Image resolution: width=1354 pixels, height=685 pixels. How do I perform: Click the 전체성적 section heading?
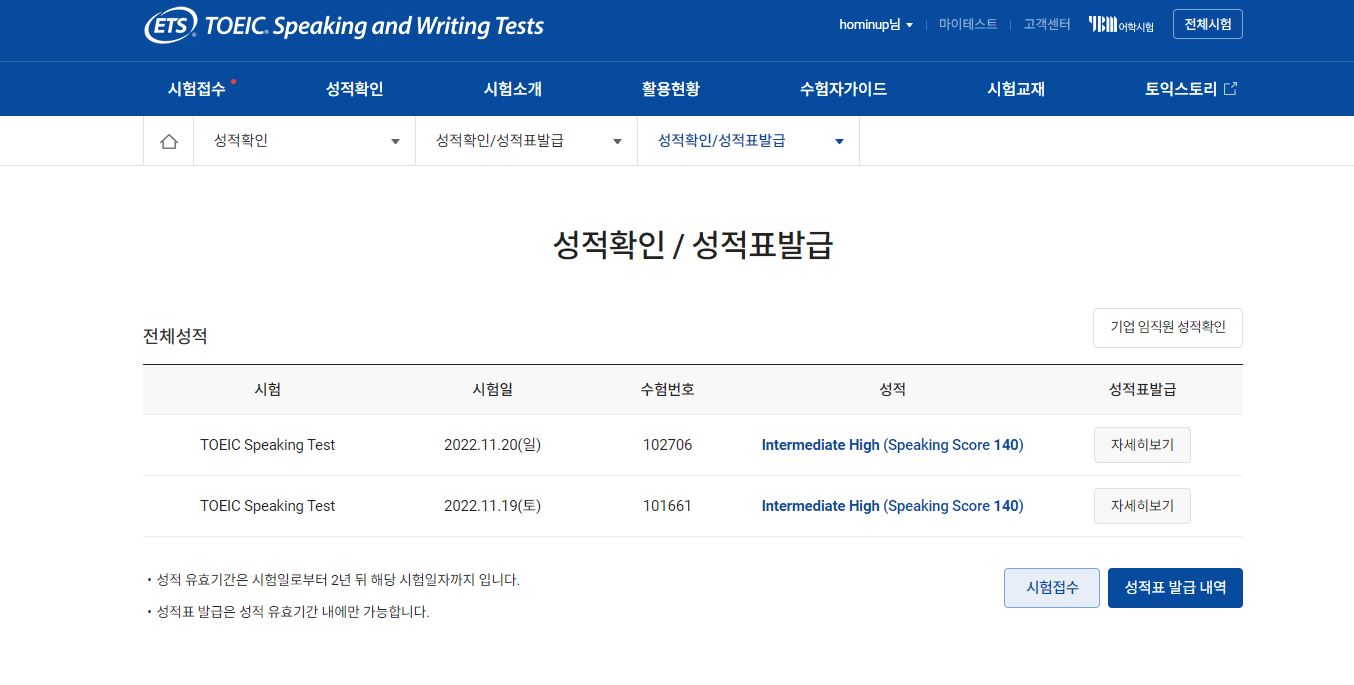[175, 336]
